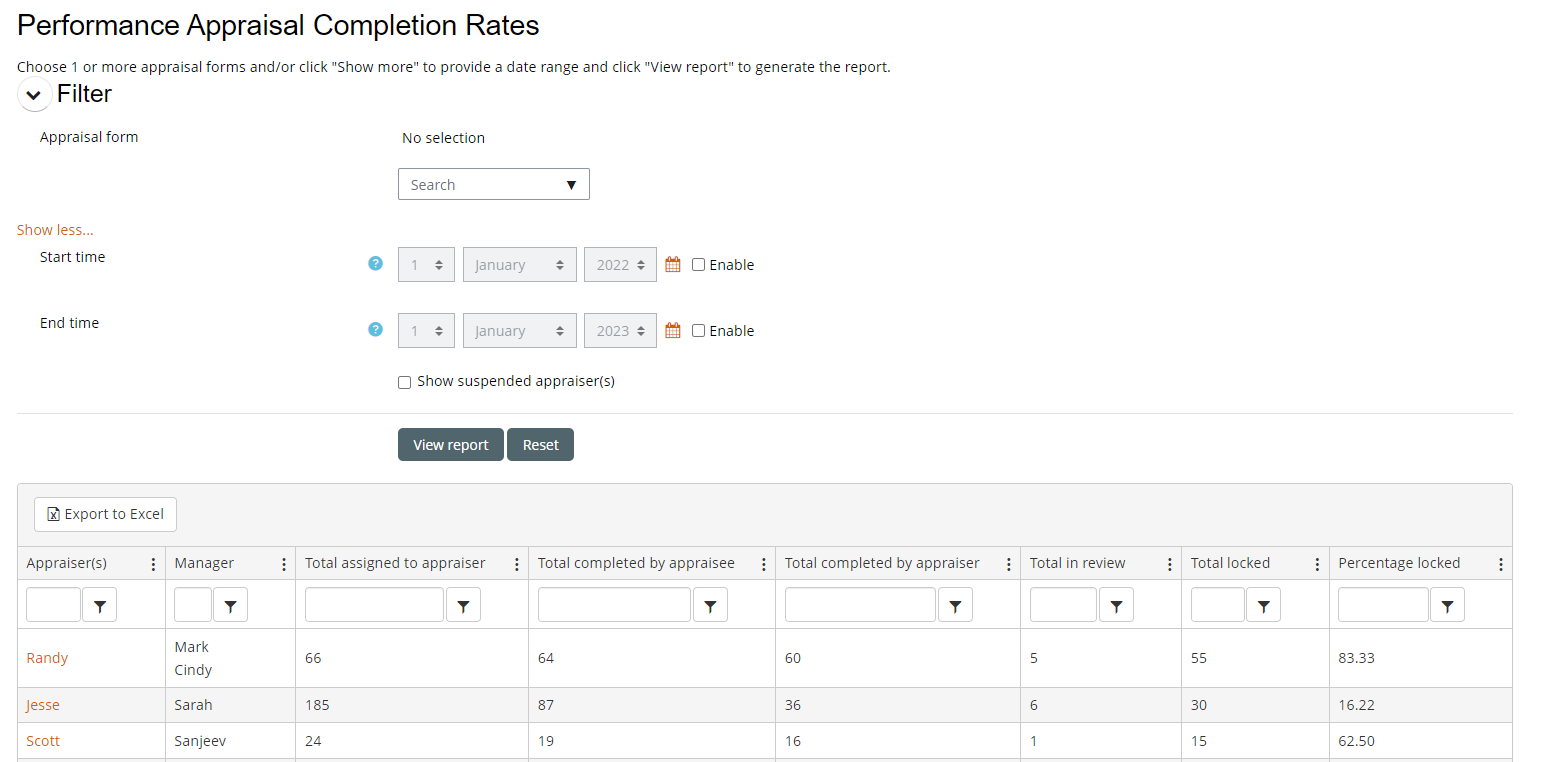Open the Appraisal form search dropdown
The width and height of the screenshot is (1544, 762).
point(493,185)
